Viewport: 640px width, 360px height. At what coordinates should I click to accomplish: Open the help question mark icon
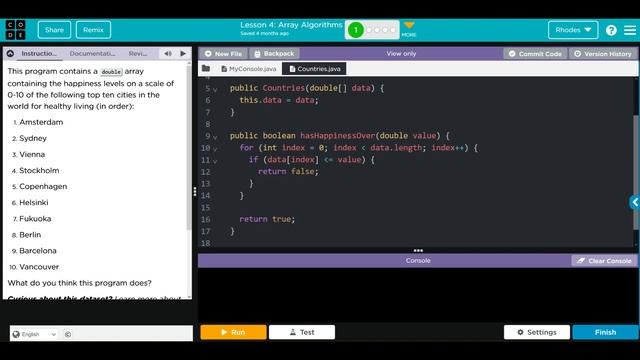[x=611, y=30]
